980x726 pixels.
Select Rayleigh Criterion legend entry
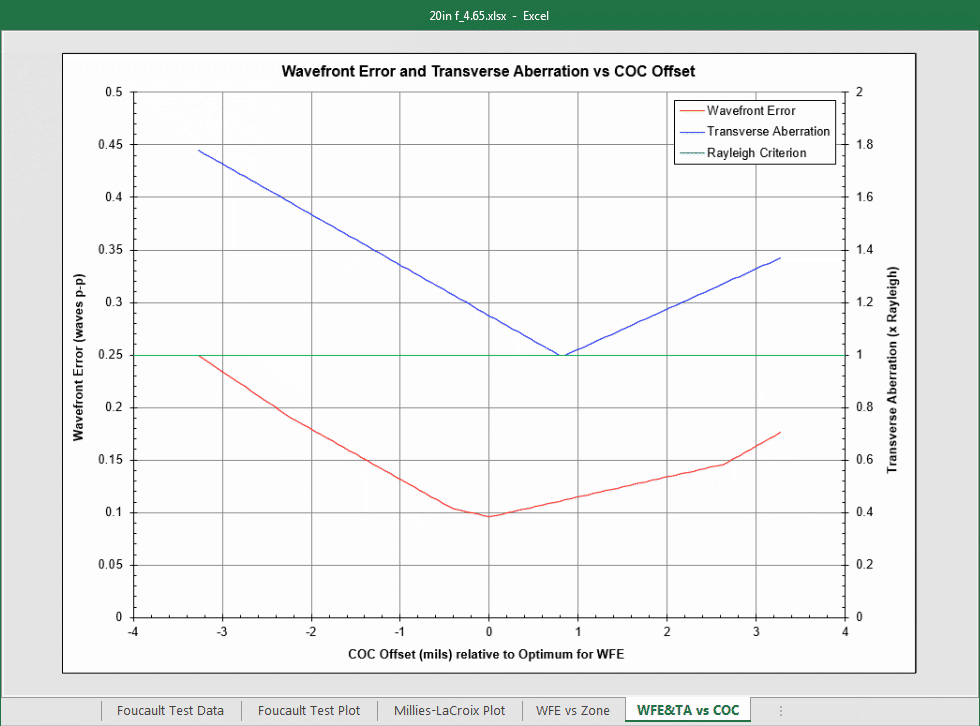(756, 153)
